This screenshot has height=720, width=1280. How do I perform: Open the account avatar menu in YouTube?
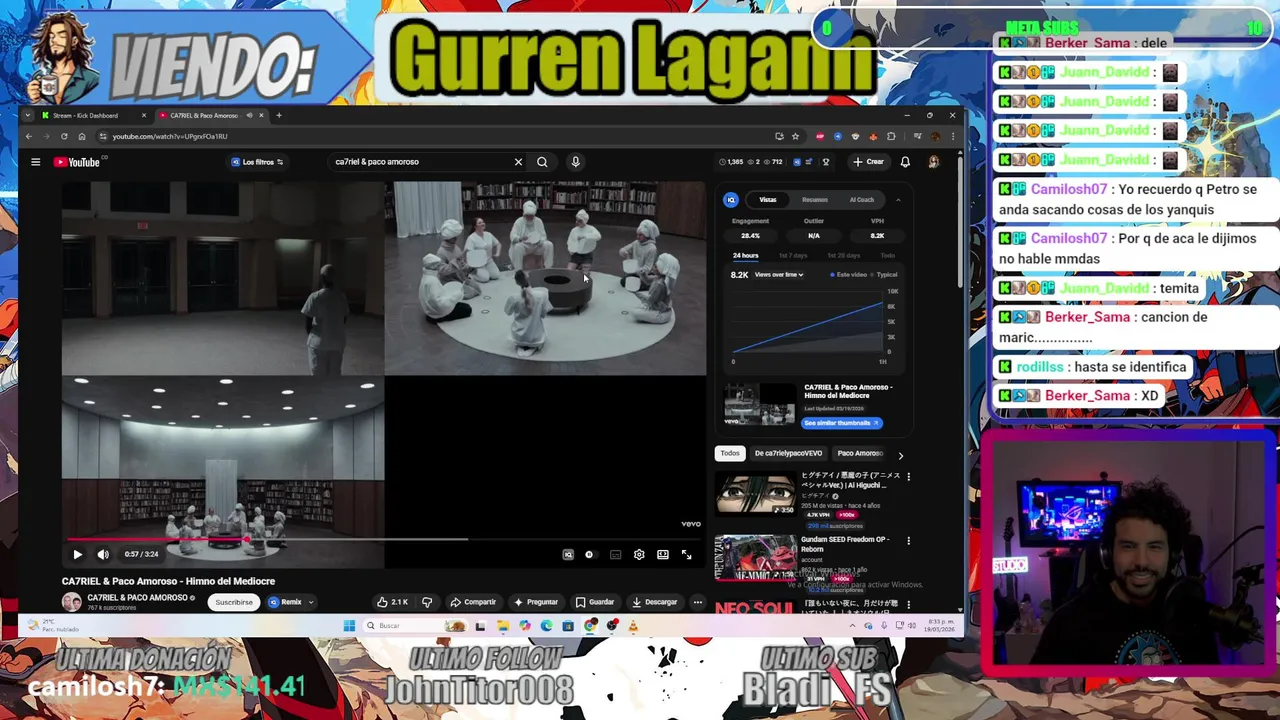(x=933, y=162)
